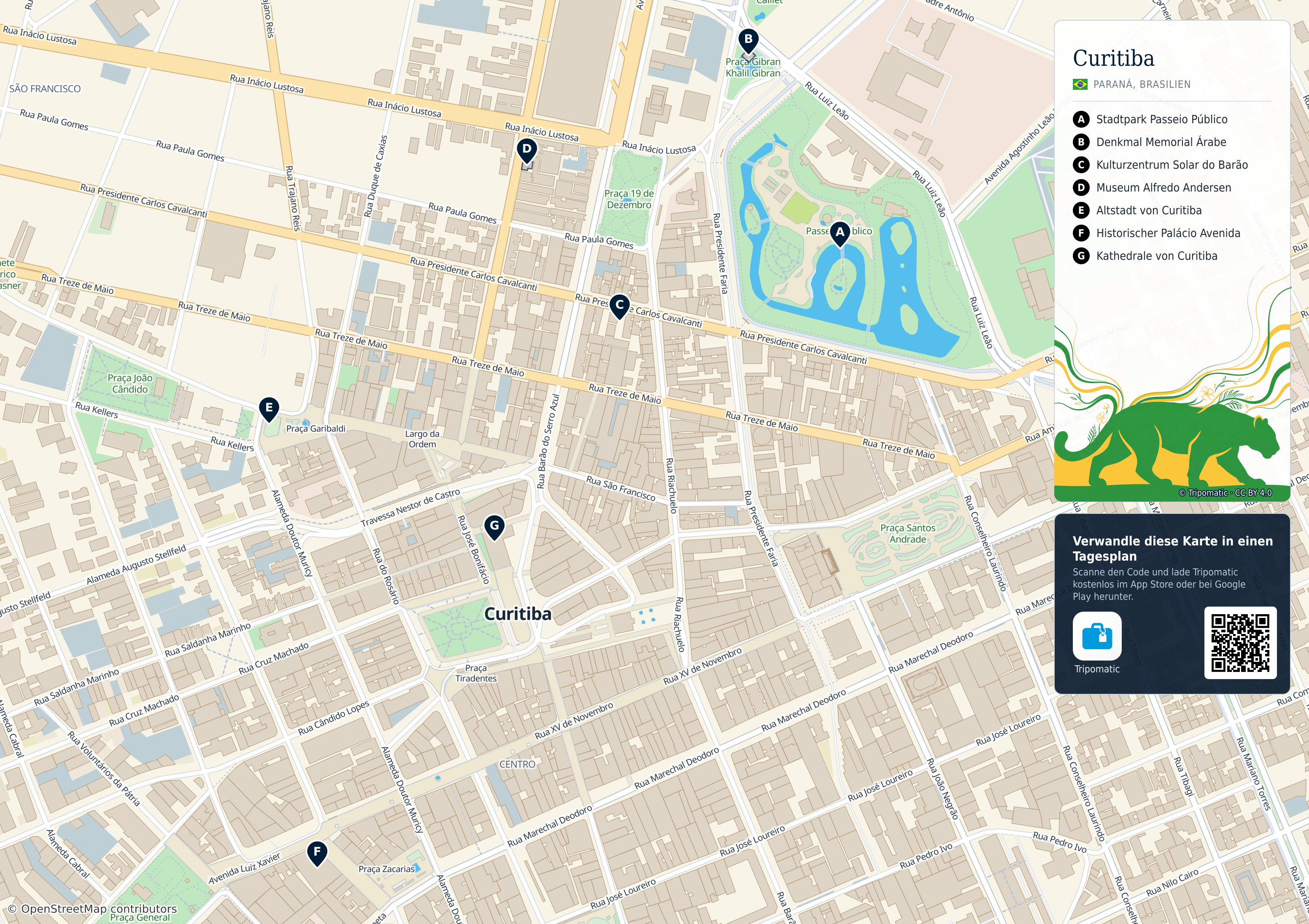Click the legend A bullet icon
Image resolution: width=1309 pixels, height=924 pixels.
click(x=1080, y=119)
